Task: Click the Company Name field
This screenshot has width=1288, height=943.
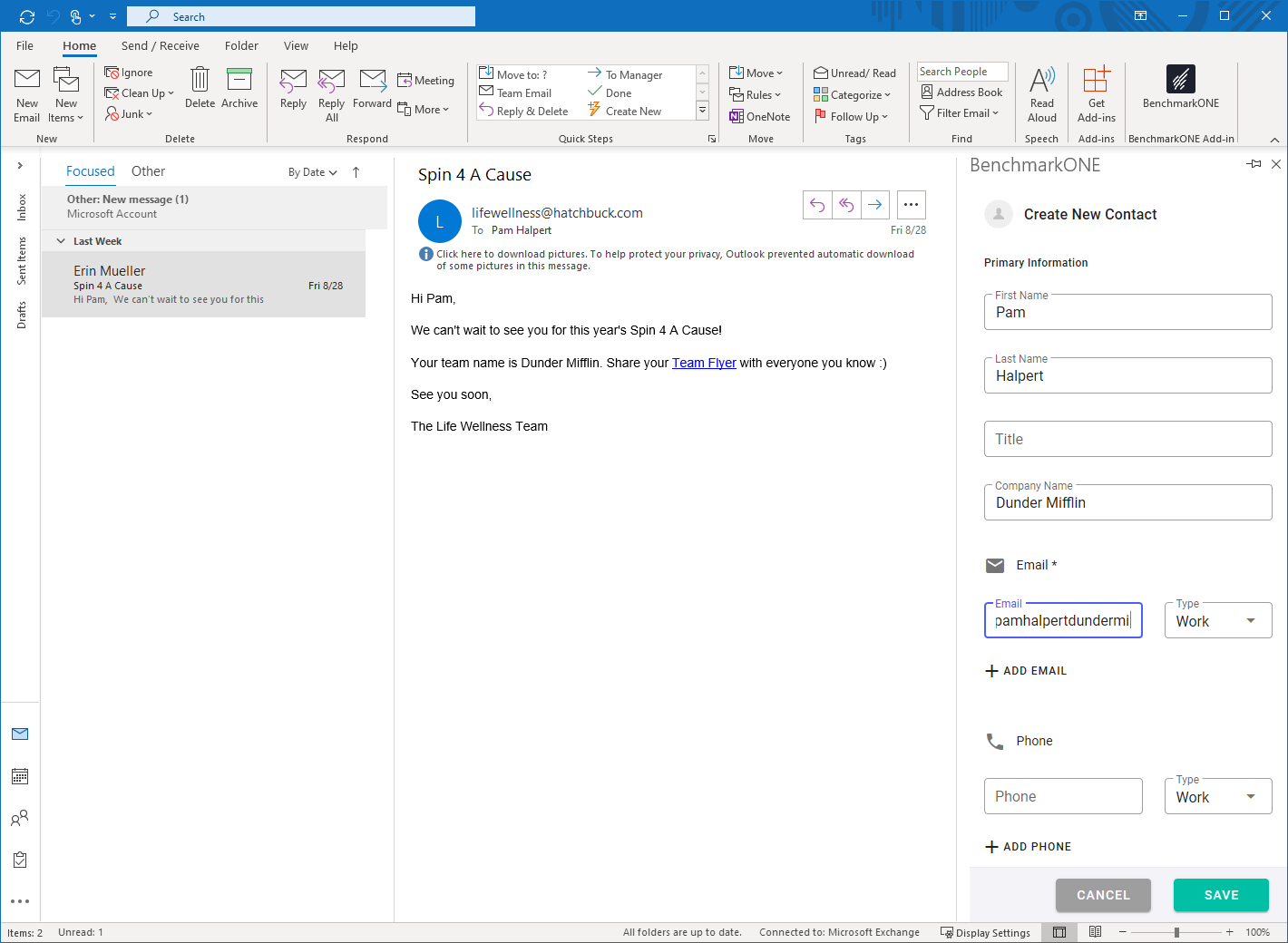Action: [1127, 502]
